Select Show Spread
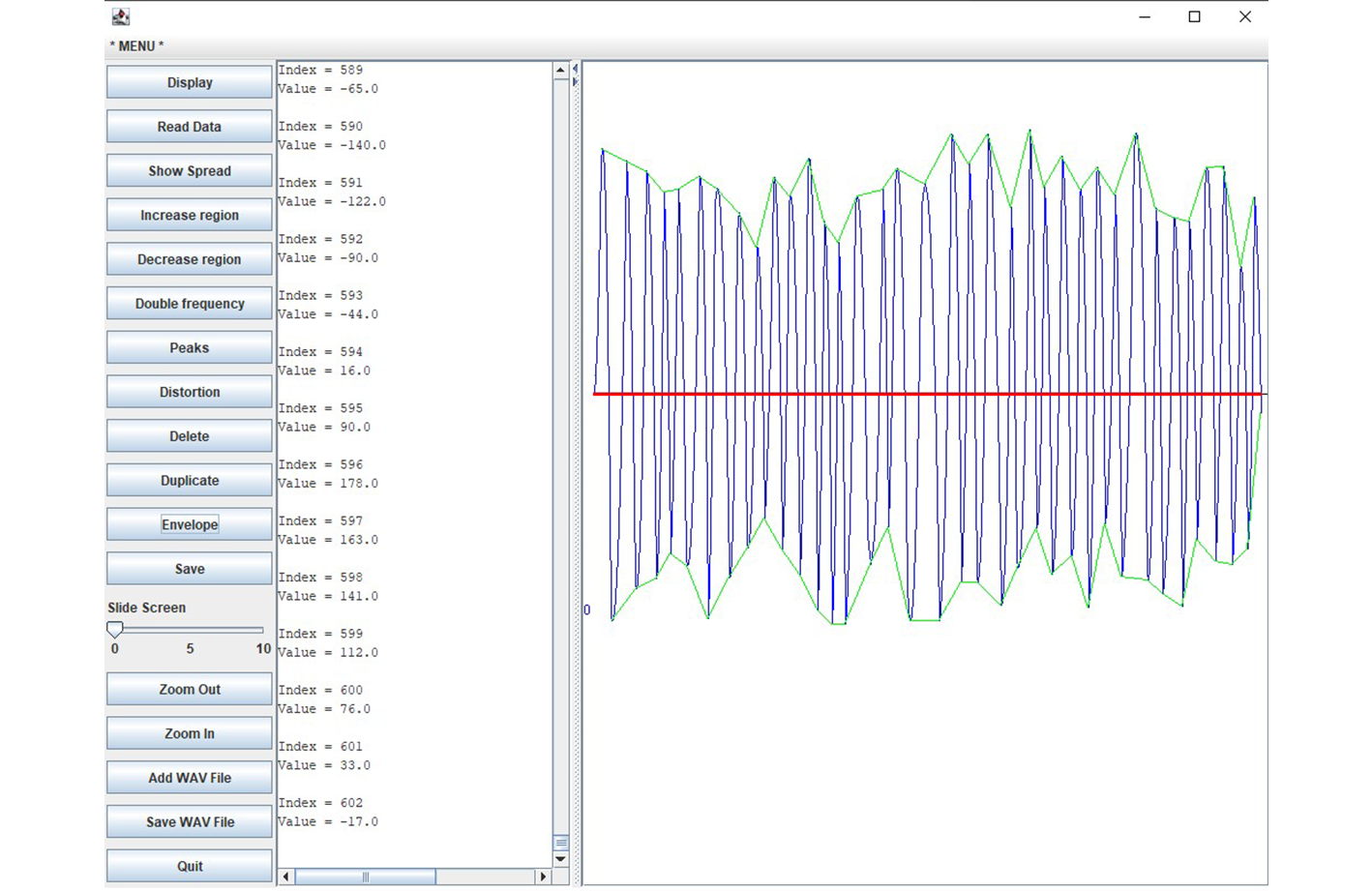 pos(190,171)
